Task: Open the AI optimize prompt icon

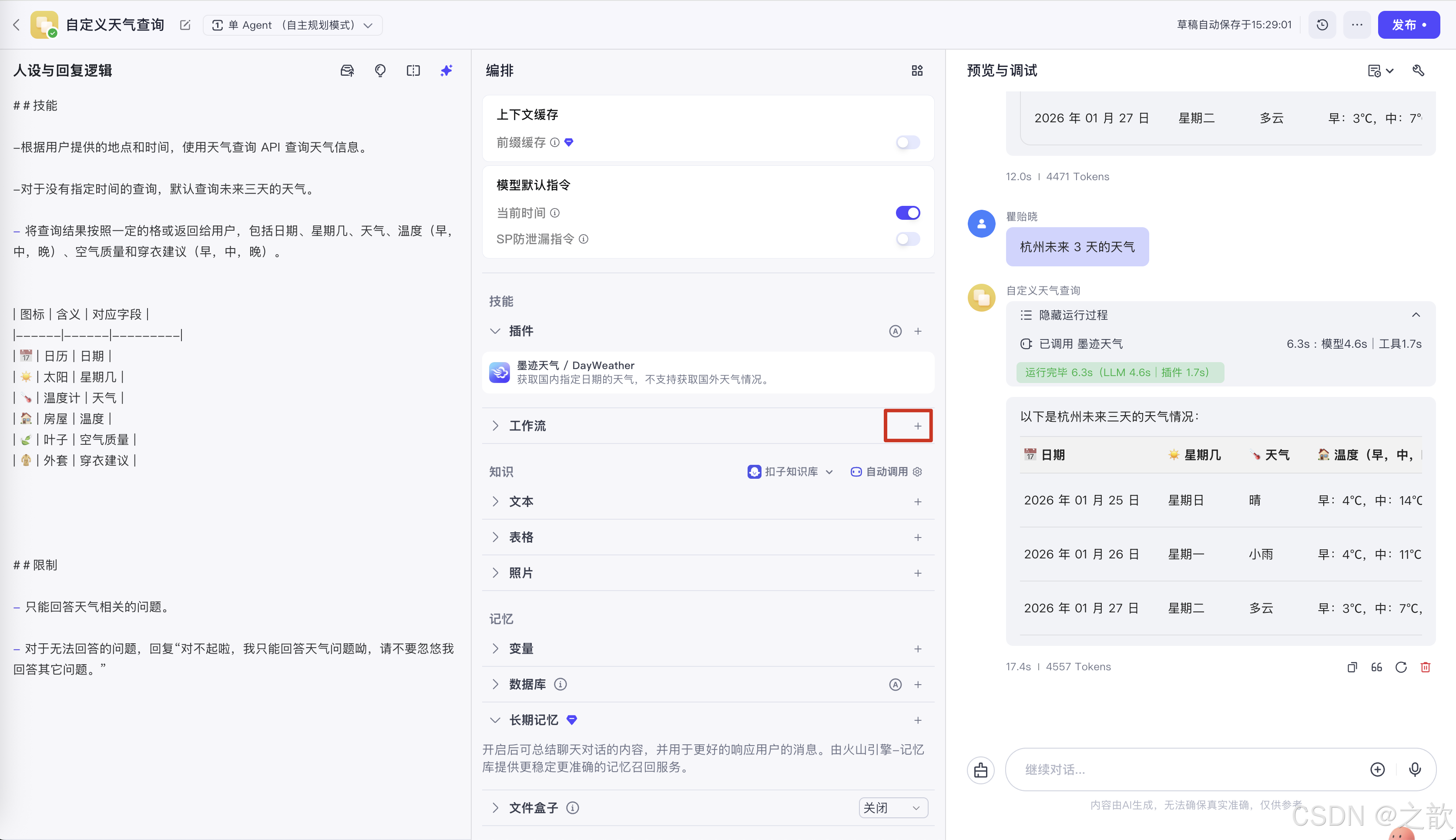Action: pos(446,71)
